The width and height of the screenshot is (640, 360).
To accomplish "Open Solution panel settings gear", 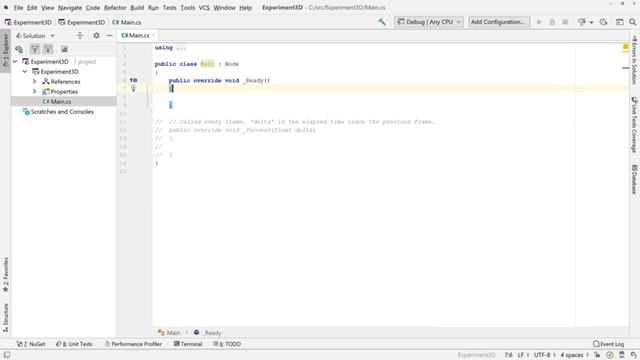I will click(96, 36).
